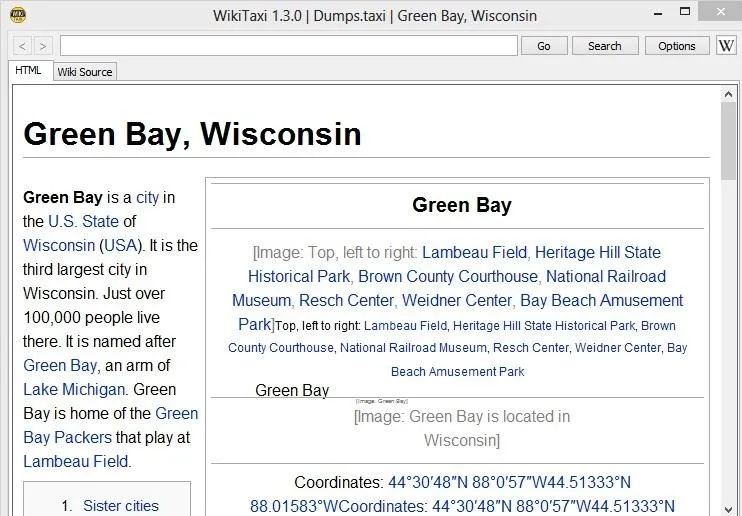Click the Search button
The image size is (742, 516).
(x=605, y=46)
